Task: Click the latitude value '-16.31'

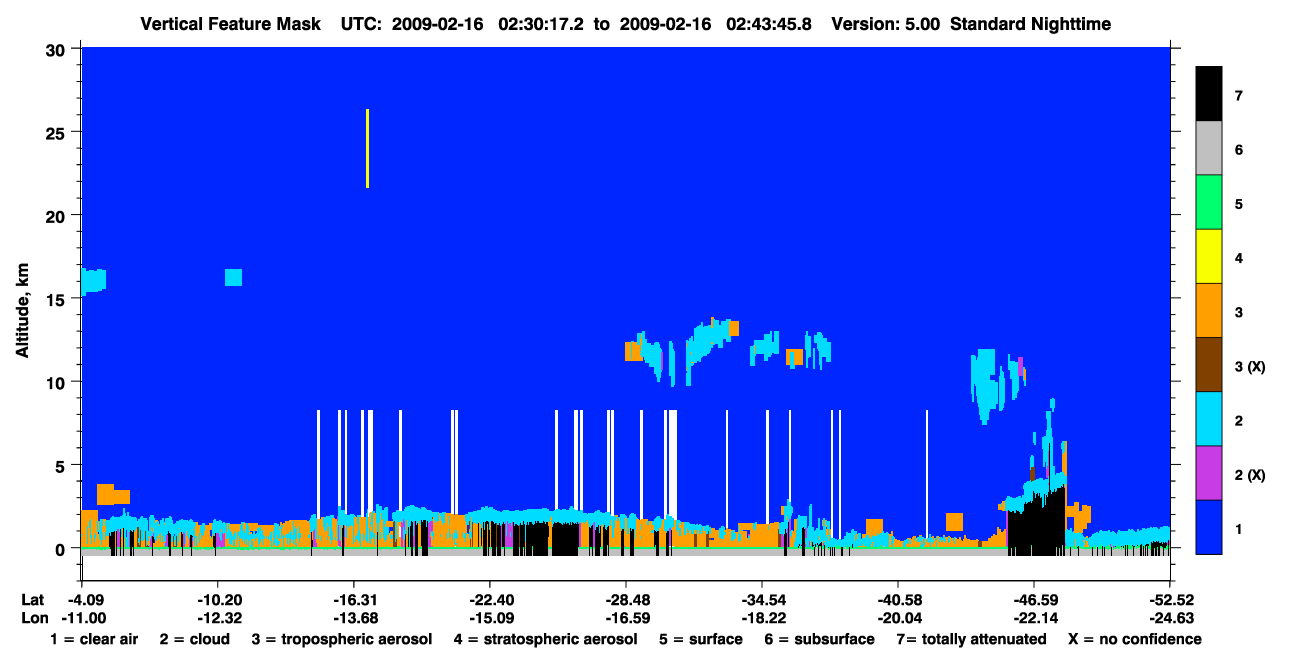Action: (353, 600)
